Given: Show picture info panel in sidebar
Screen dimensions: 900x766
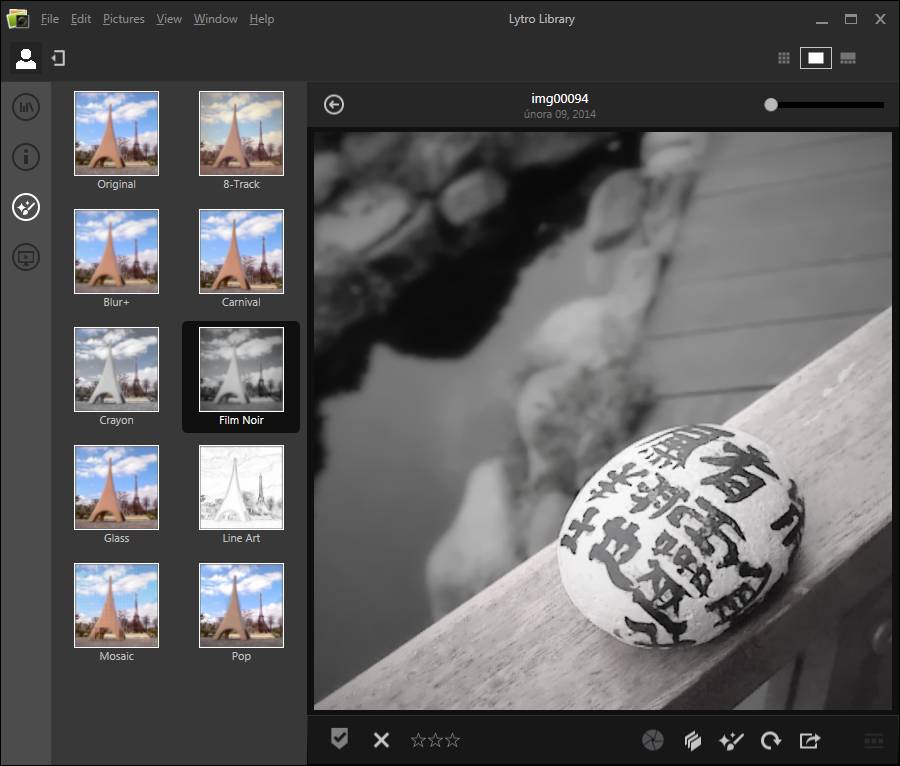Looking at the screenshot, I should pyautogui.click(x=26, y=156).
